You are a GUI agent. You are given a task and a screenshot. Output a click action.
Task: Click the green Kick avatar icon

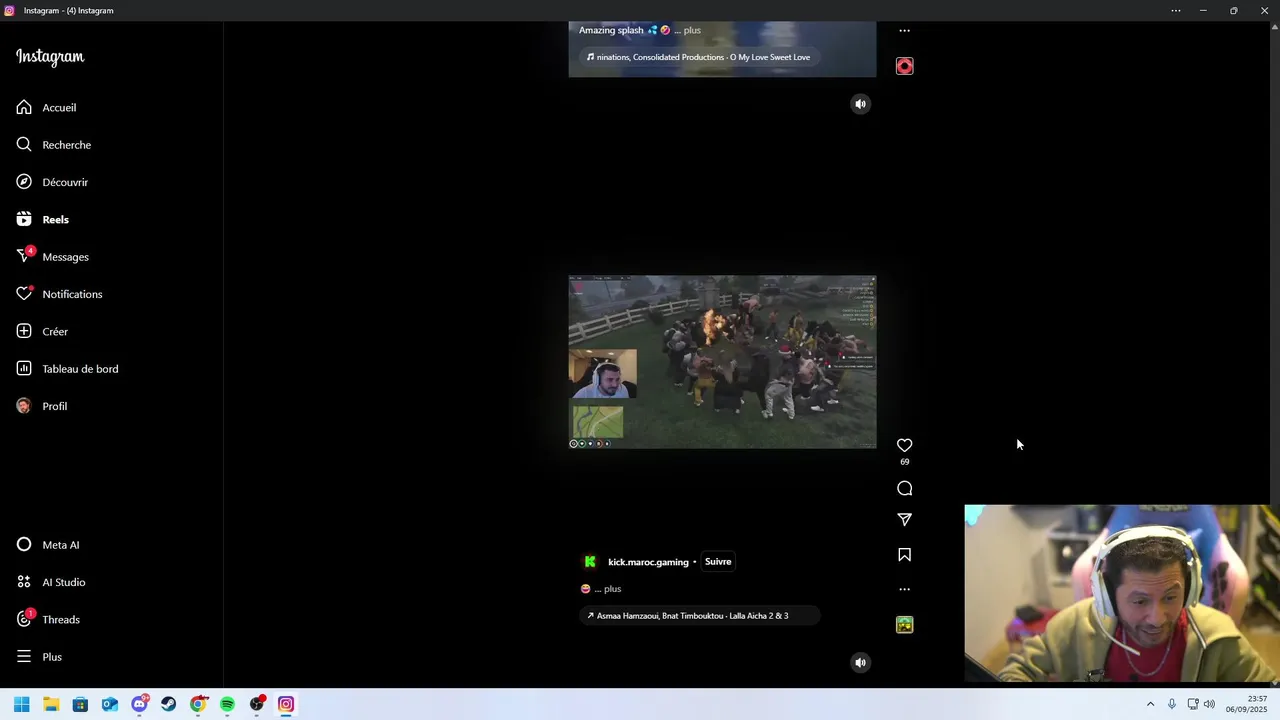[590, 562]
